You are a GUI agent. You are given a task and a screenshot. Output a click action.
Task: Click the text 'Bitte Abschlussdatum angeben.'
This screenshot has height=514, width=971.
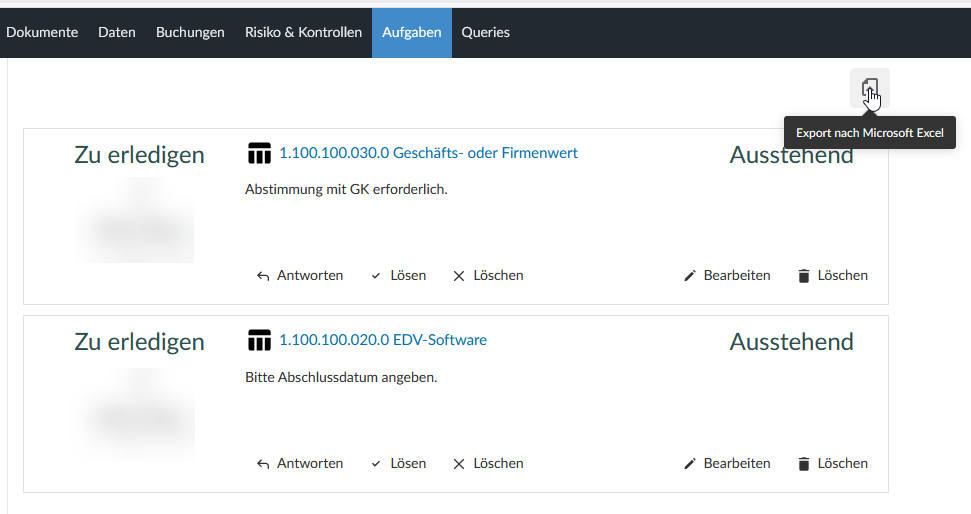click(x=341, y=377)
